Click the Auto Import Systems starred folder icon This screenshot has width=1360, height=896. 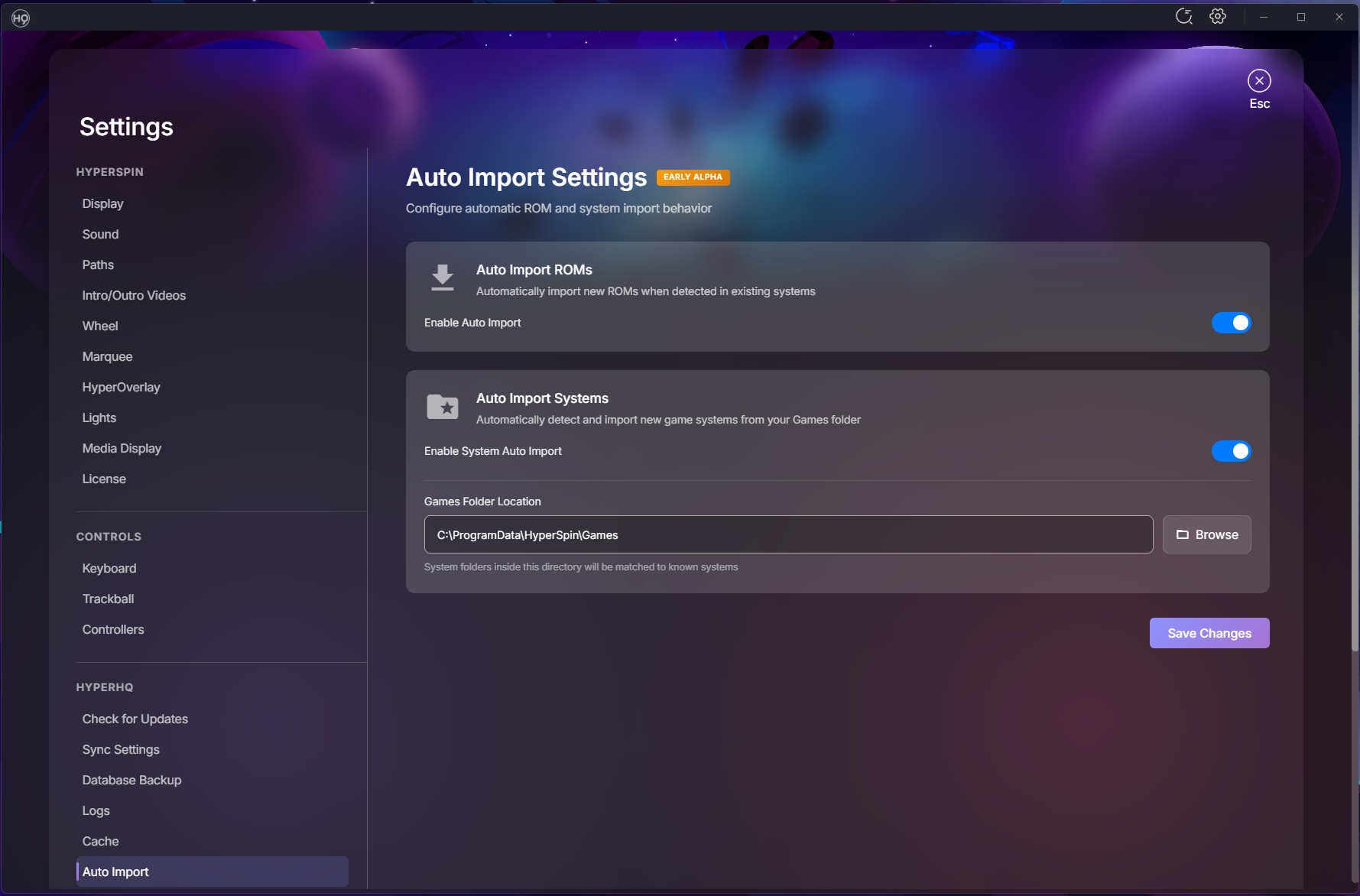tap(442, 407)
